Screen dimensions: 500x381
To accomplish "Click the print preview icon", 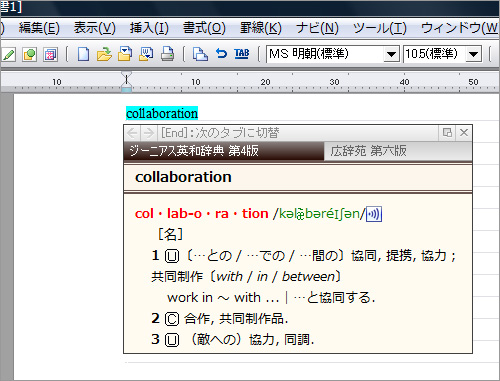I will [200, 54].
